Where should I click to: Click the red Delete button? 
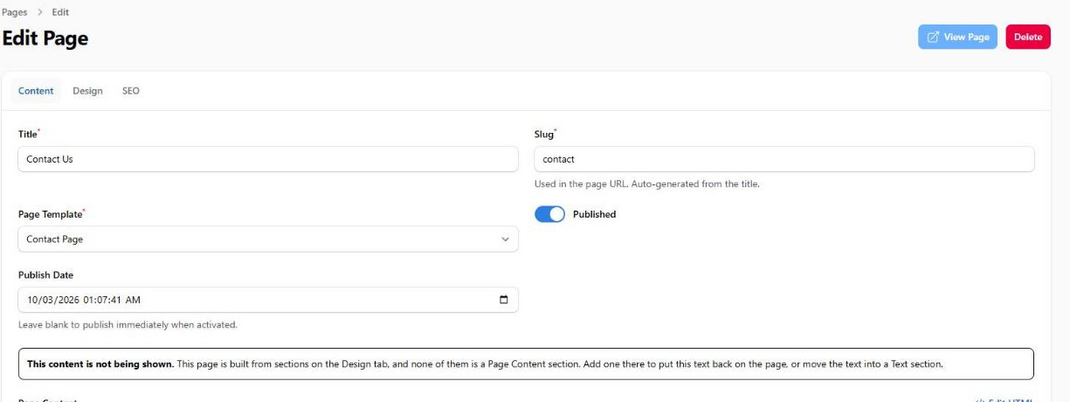1028,37
